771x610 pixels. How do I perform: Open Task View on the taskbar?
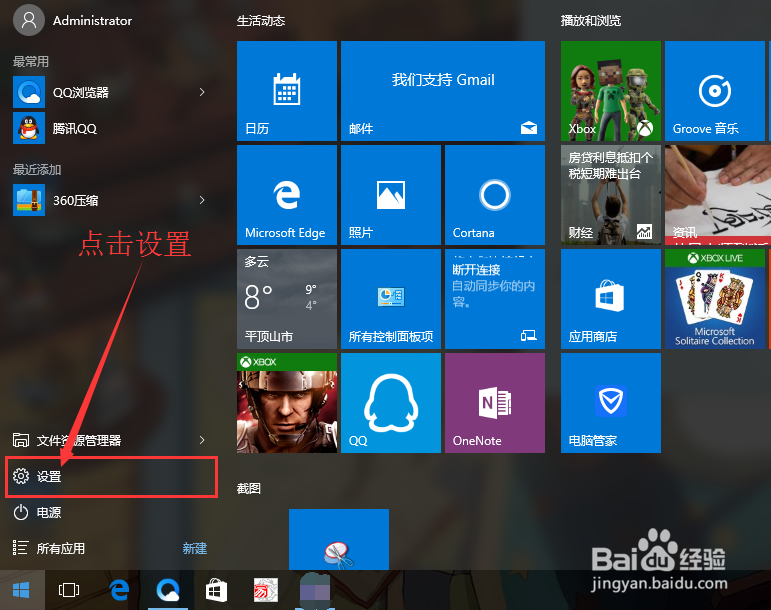[69, 589]
